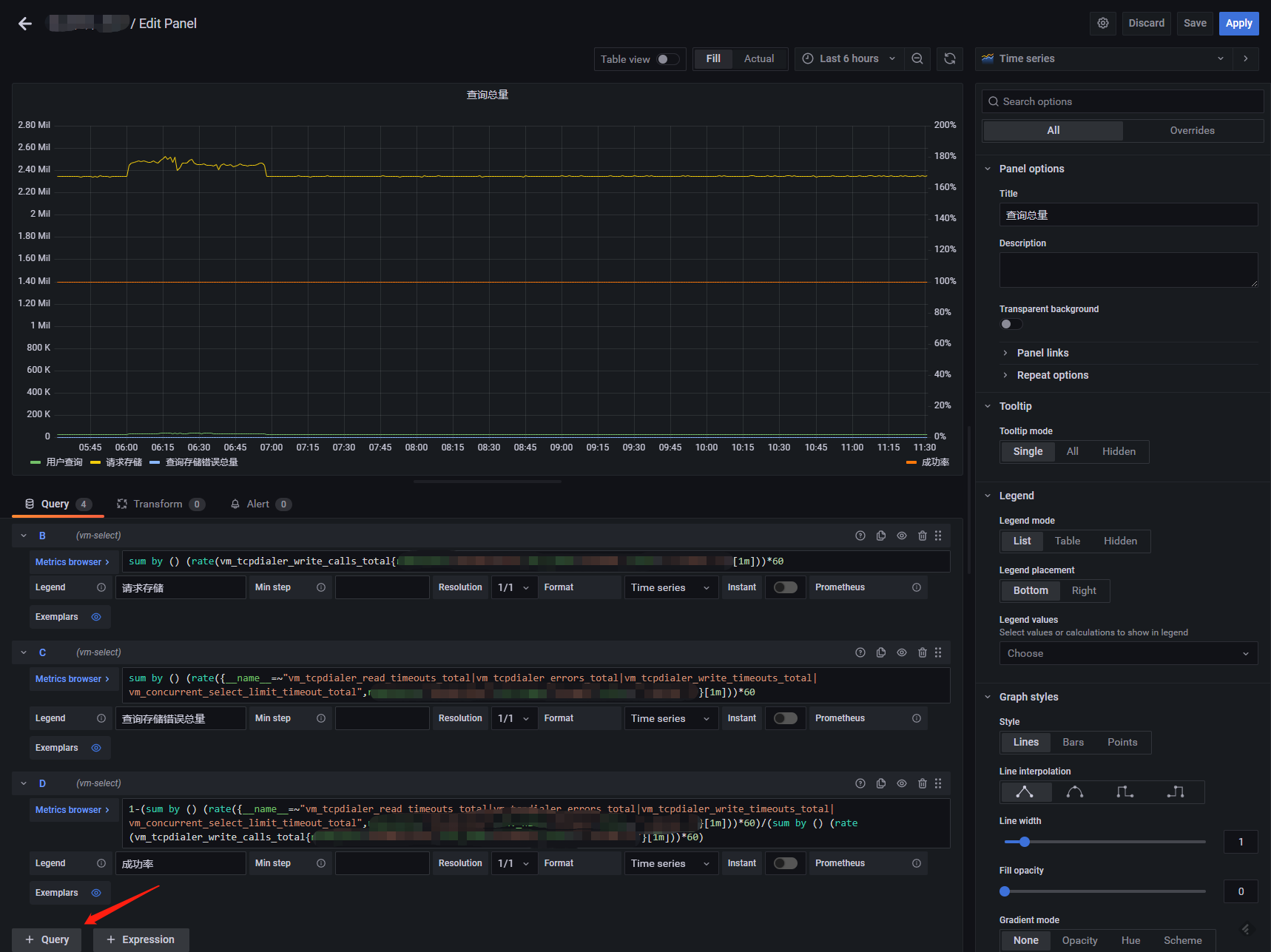Click the back arrow to exit Edit Panel
This screenshot has height=952, width=1271.
point(25,24)
